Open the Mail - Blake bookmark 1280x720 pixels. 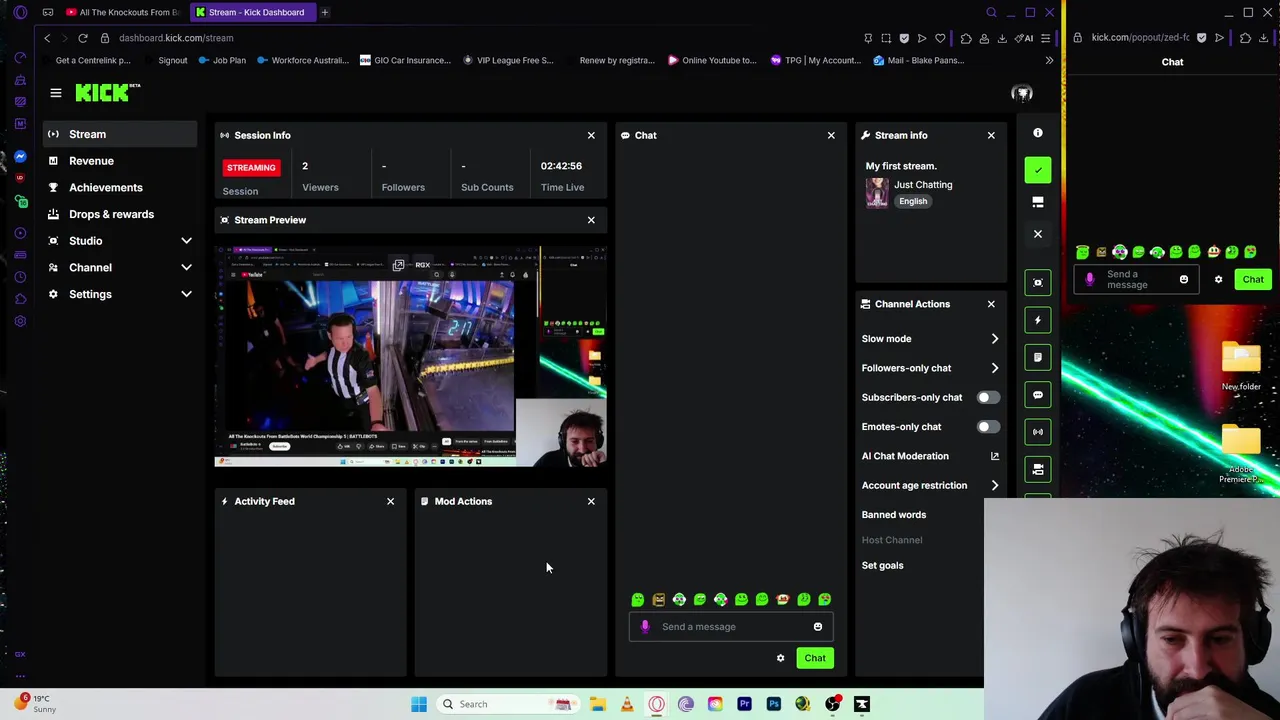pyautogui.click(x=918, y=60)
